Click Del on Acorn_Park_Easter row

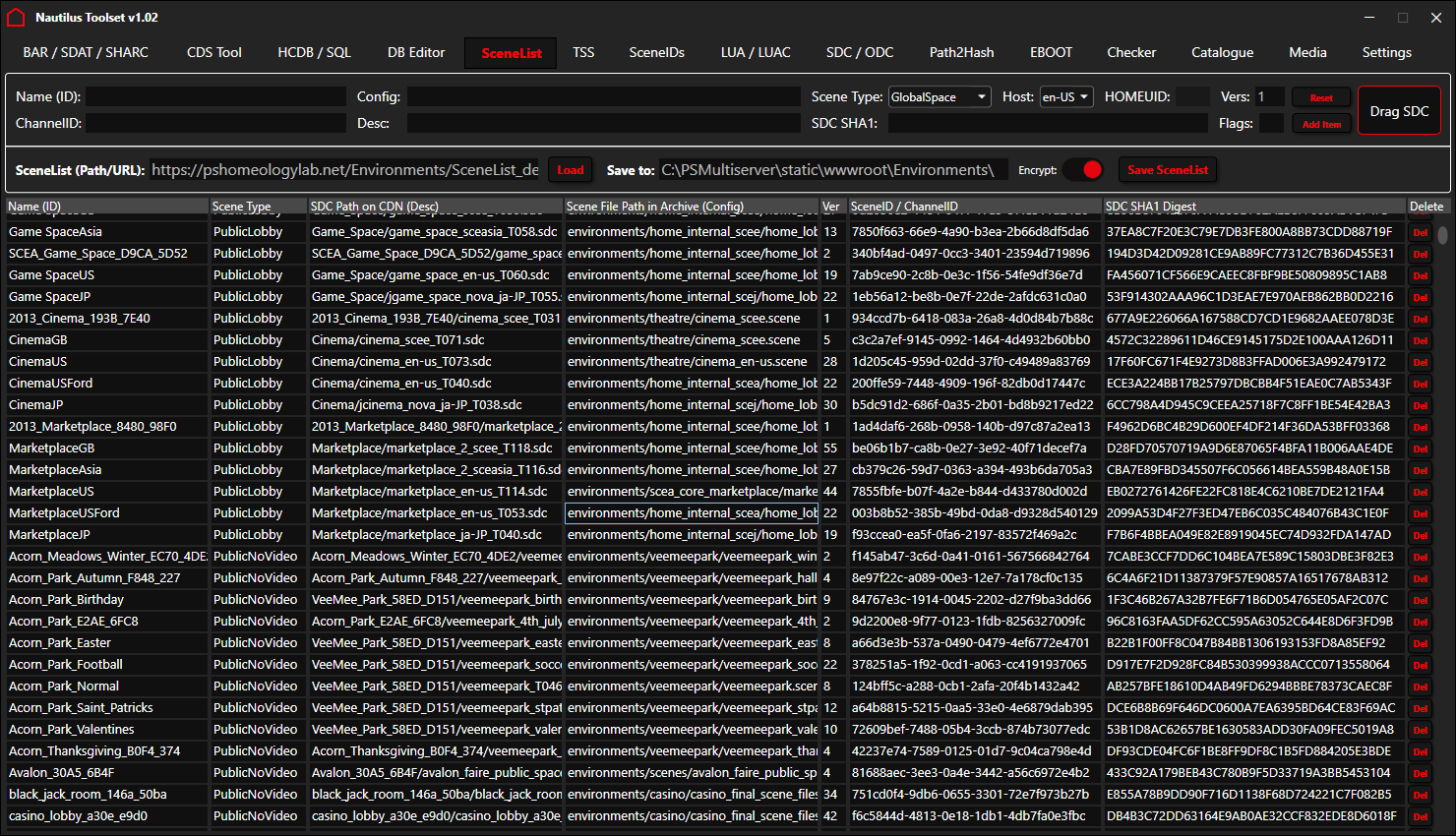[x=1420, y=643]
